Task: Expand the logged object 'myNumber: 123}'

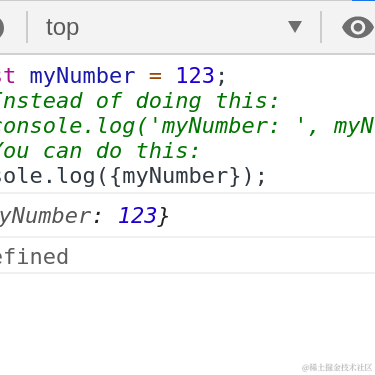Action: pyautogui.click(x=84, y=216)
